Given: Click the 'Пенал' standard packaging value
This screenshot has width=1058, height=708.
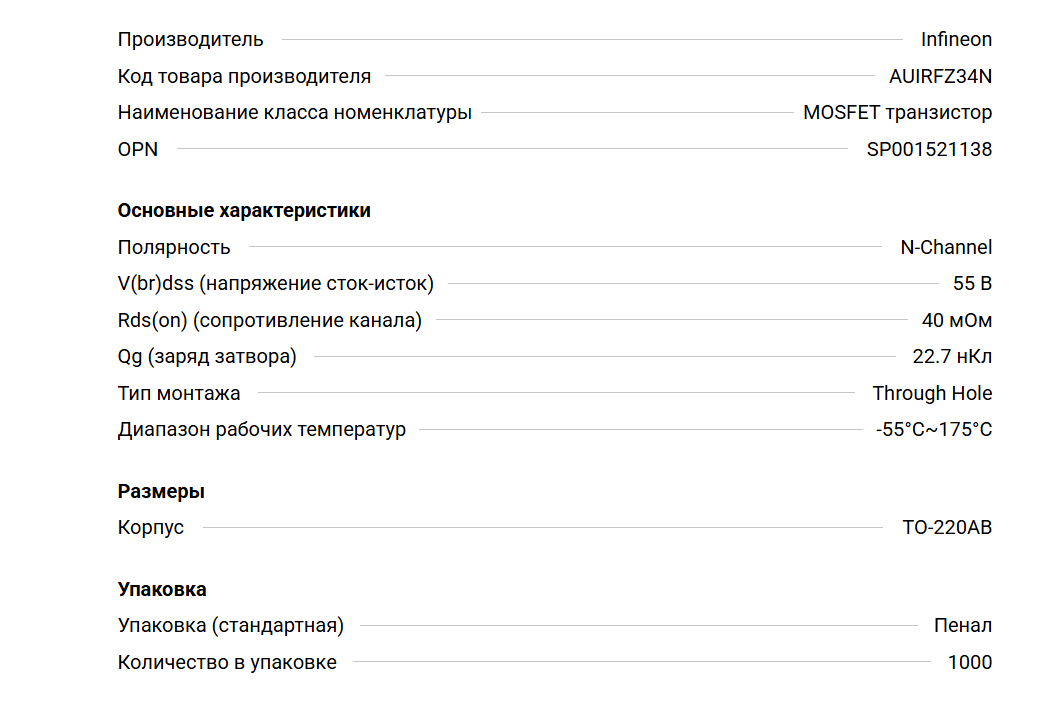Looking at the screenshot, I should 963,626.
